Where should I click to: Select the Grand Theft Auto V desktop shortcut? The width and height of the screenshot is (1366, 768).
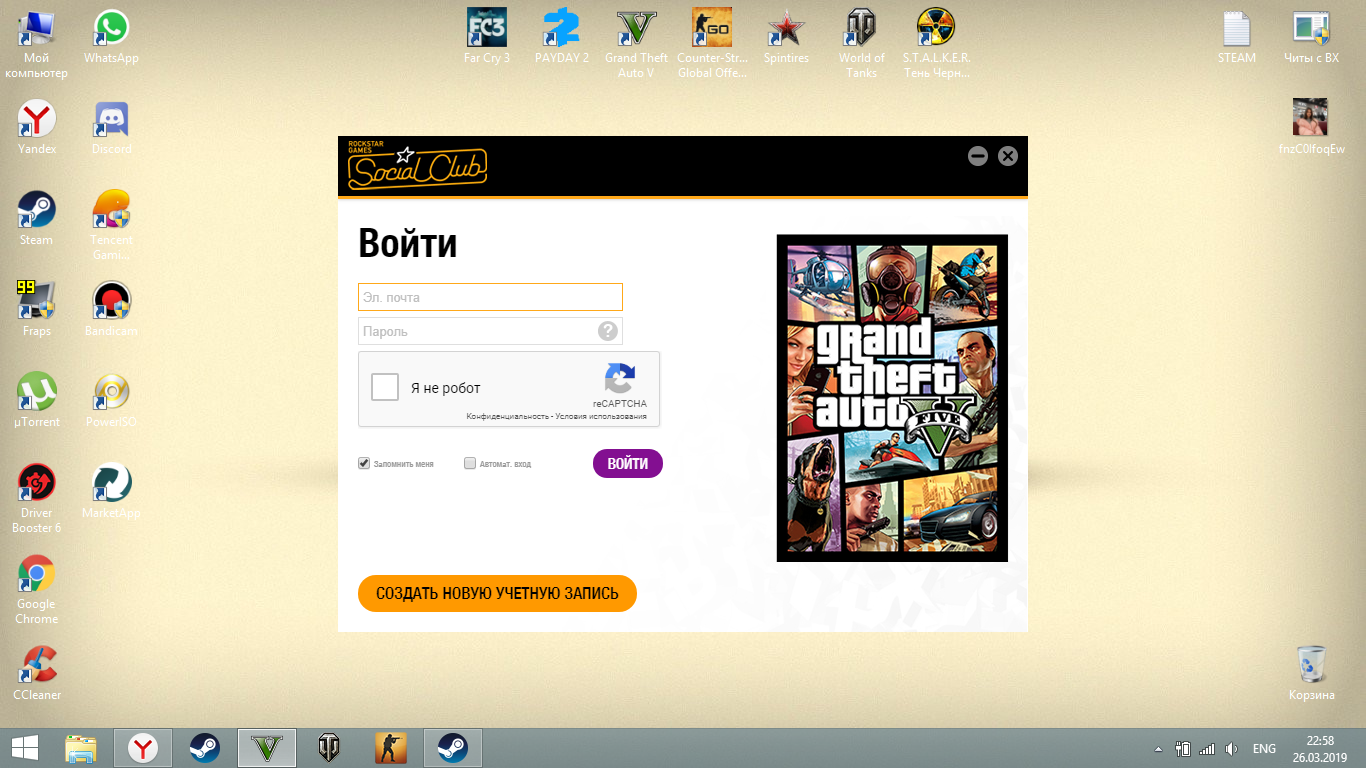point(636,44)
